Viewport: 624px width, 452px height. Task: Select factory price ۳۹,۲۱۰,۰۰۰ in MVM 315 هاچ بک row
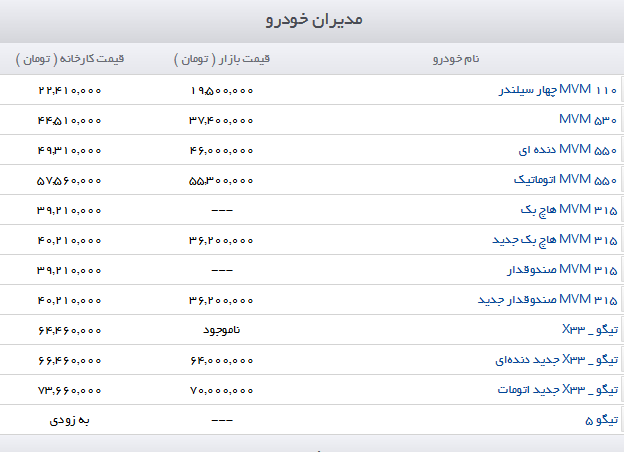(x=69, y=210)
